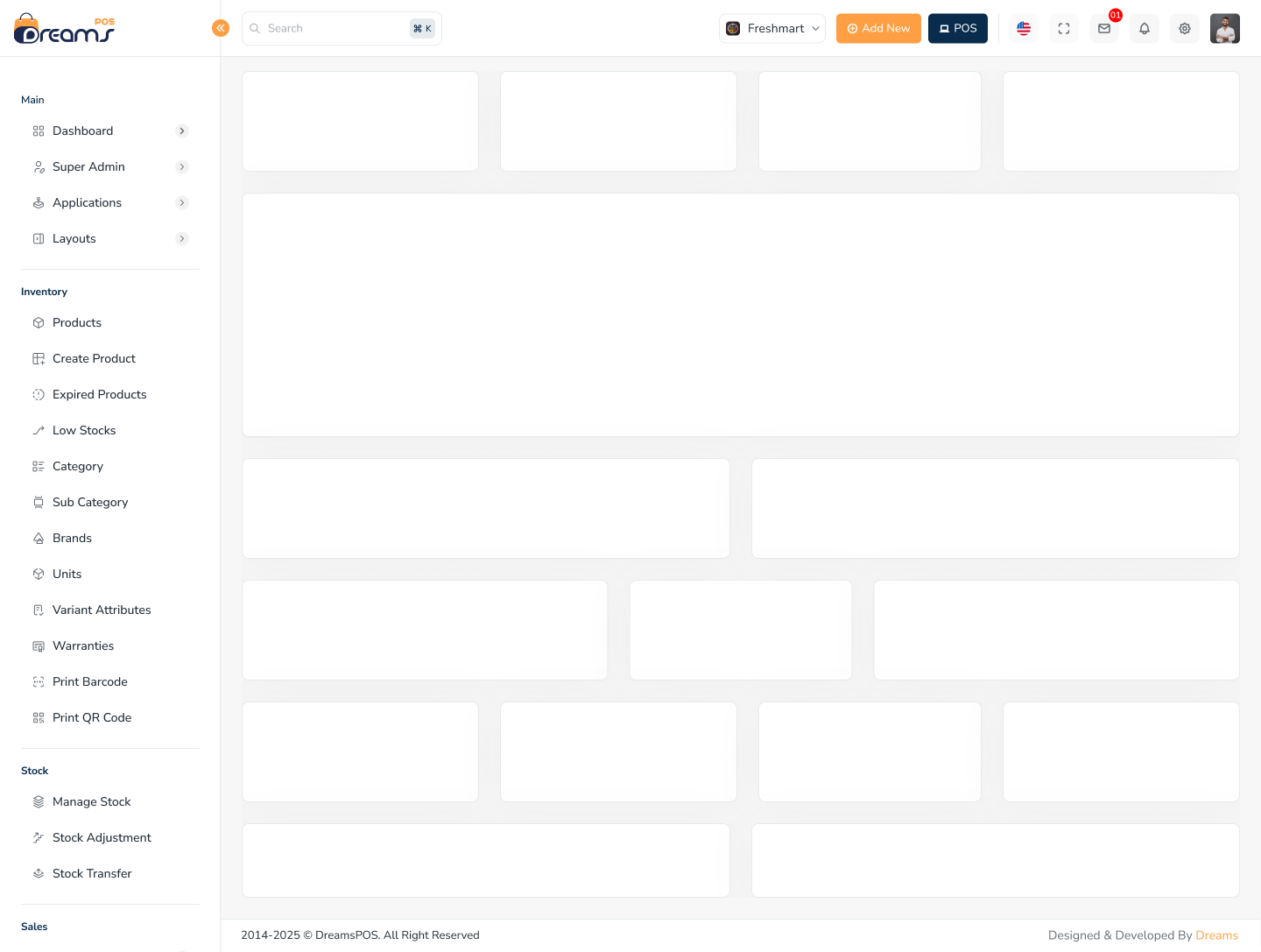The width and height of the screenshot is (1261, 952).
Task: Follow the Dreams footer link
Action: [x=1216, y=935]
